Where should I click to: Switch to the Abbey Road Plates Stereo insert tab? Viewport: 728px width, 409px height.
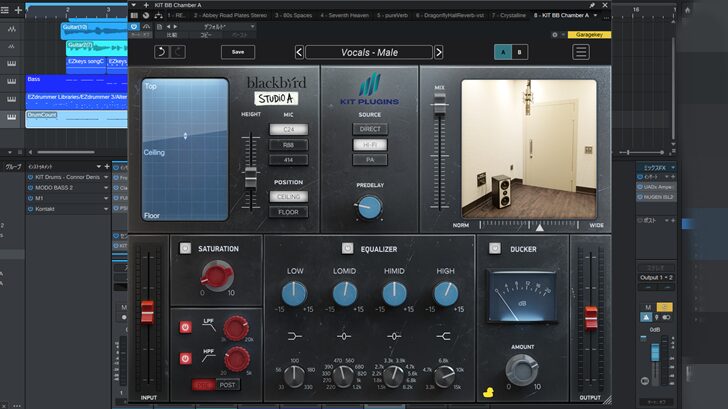point(230,15)
